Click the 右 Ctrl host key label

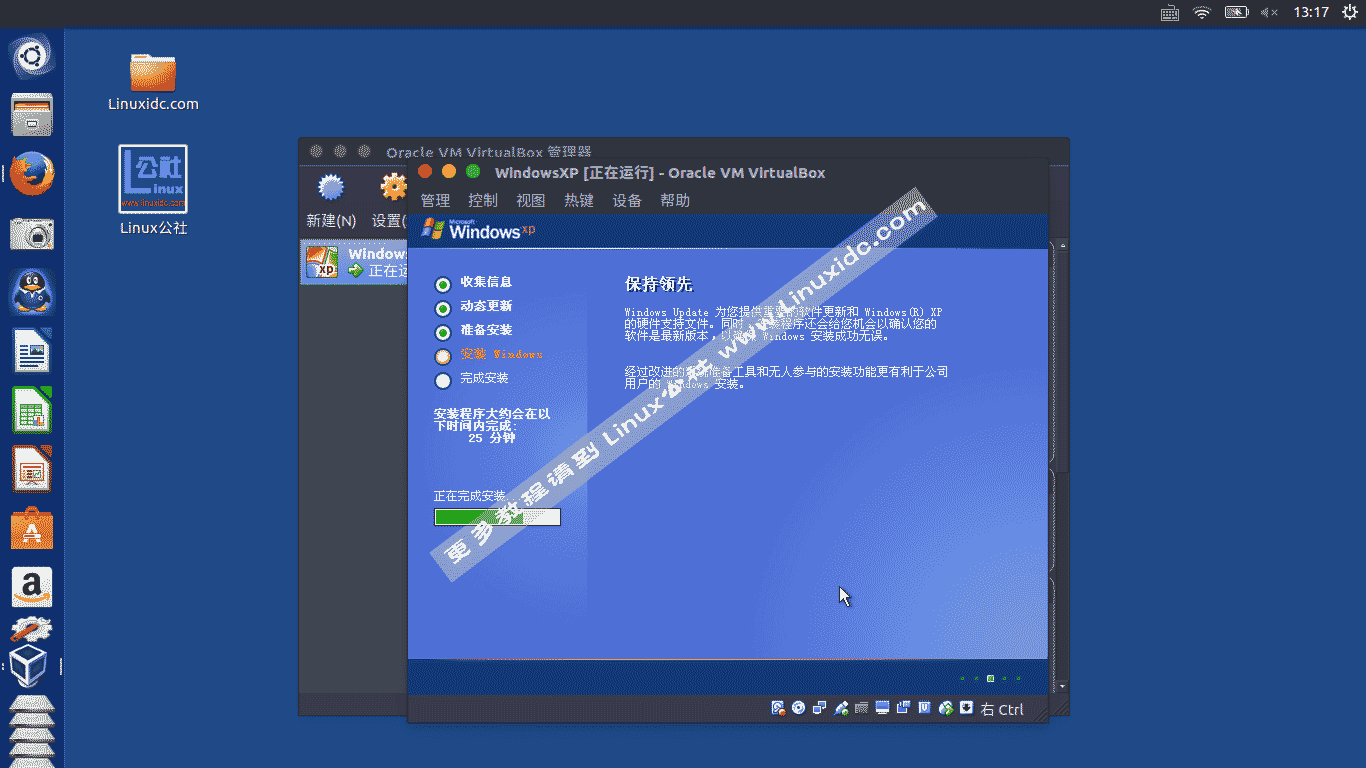(x=1002, y=709)
